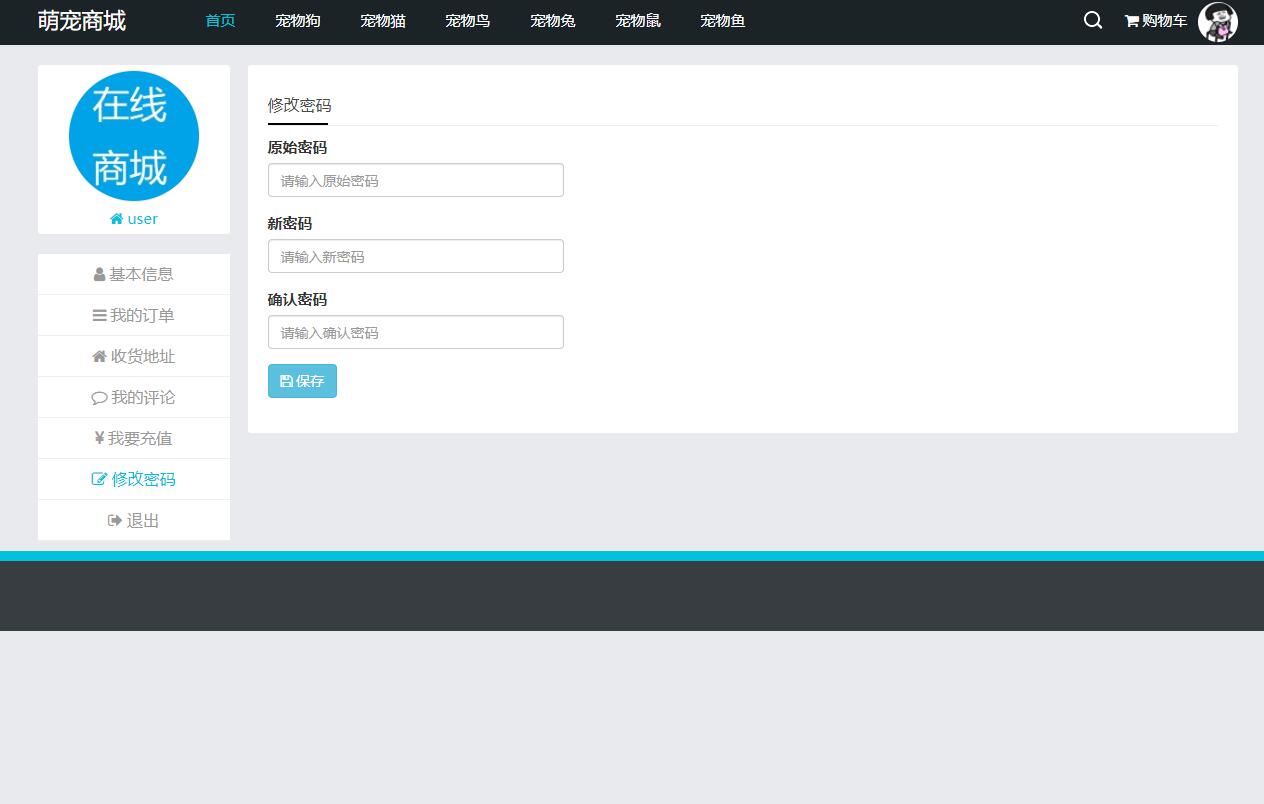This screenshot has height=804, width=1264.
Task: Open the 宠物鱼 category
Action: [723, 21]
